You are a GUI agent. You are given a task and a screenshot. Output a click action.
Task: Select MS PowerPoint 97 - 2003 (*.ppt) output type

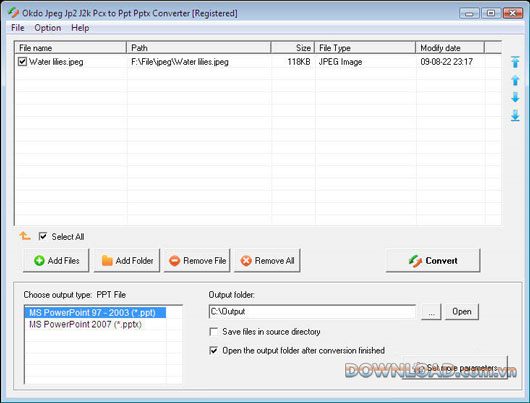(95, 312)
